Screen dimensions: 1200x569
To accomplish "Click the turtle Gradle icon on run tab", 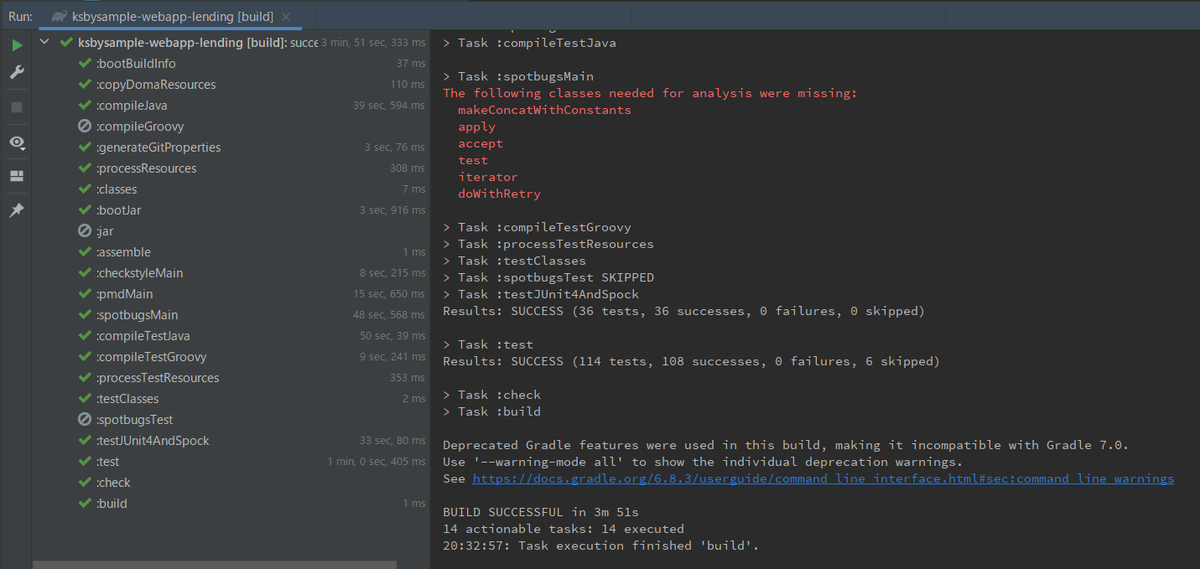I will coord(58,17).
